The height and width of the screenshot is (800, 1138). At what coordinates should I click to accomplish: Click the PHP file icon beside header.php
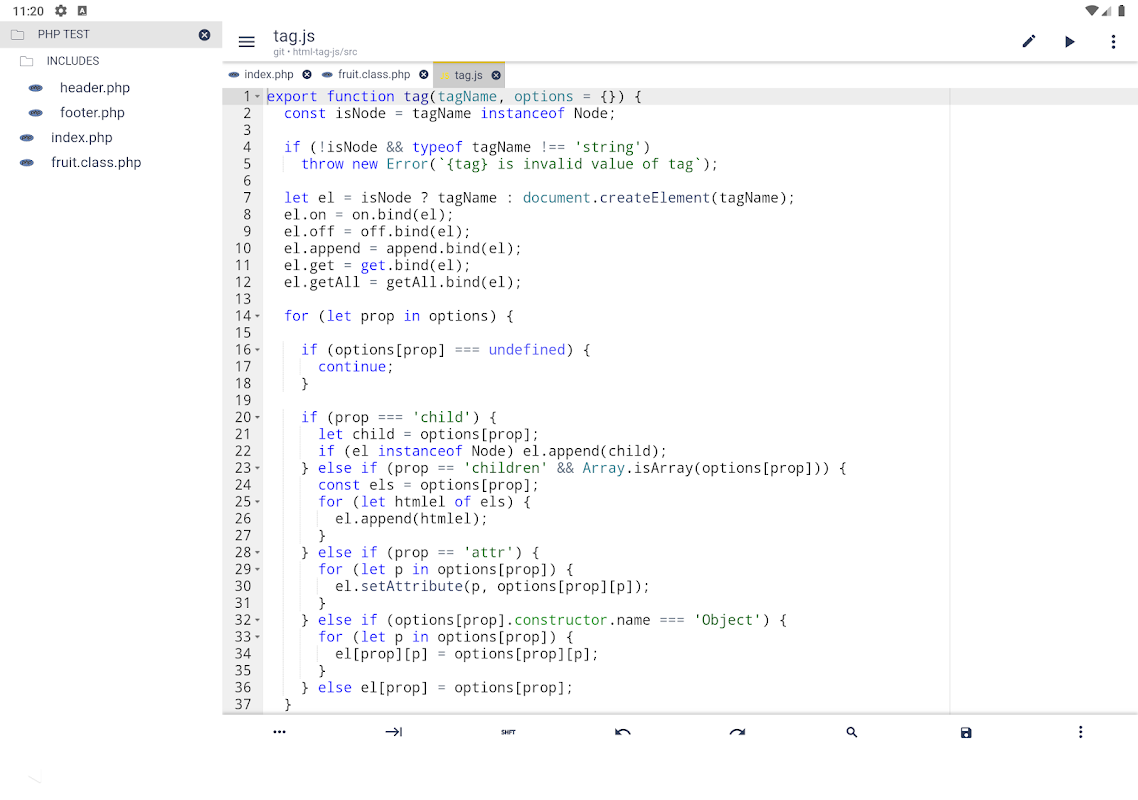[36, 88]
